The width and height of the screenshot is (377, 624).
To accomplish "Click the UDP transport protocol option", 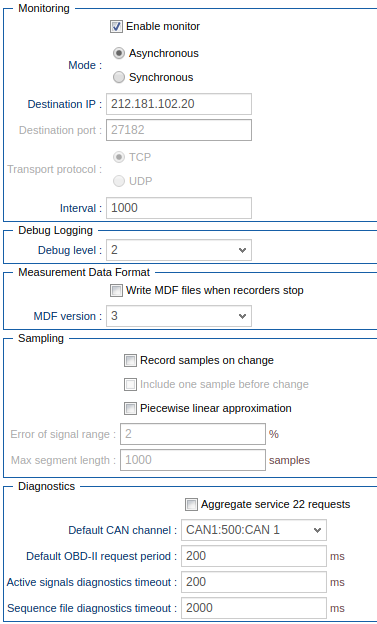I will (x=119, y=181).
